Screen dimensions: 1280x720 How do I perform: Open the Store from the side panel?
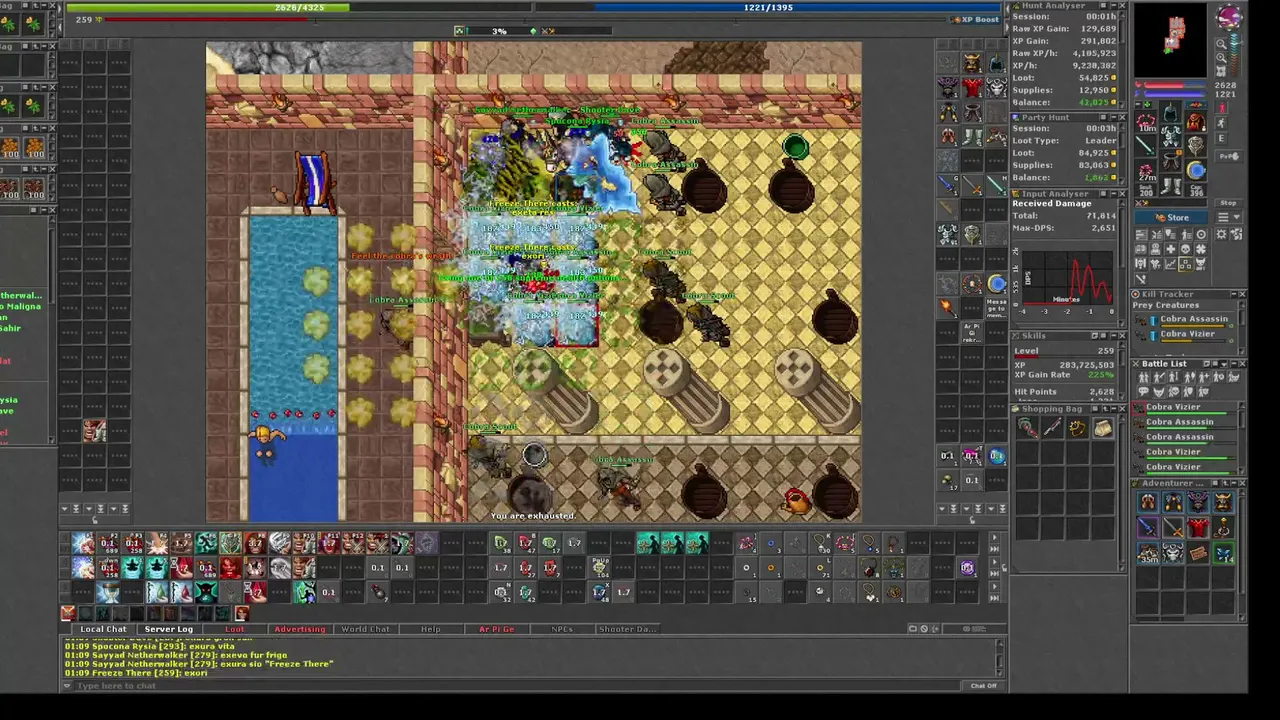click(x=1172, y=217)
